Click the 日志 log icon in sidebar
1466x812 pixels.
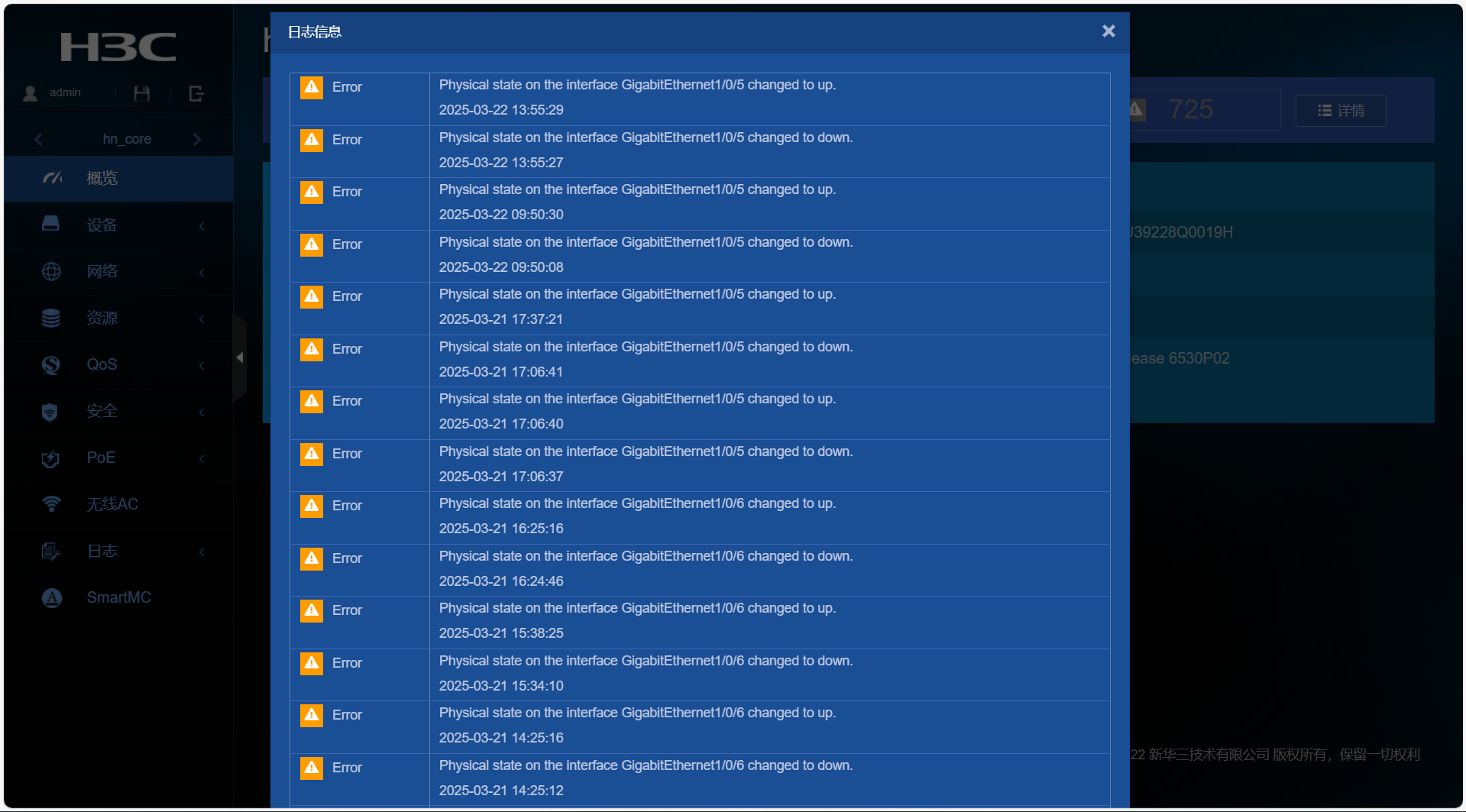(51, 551)
